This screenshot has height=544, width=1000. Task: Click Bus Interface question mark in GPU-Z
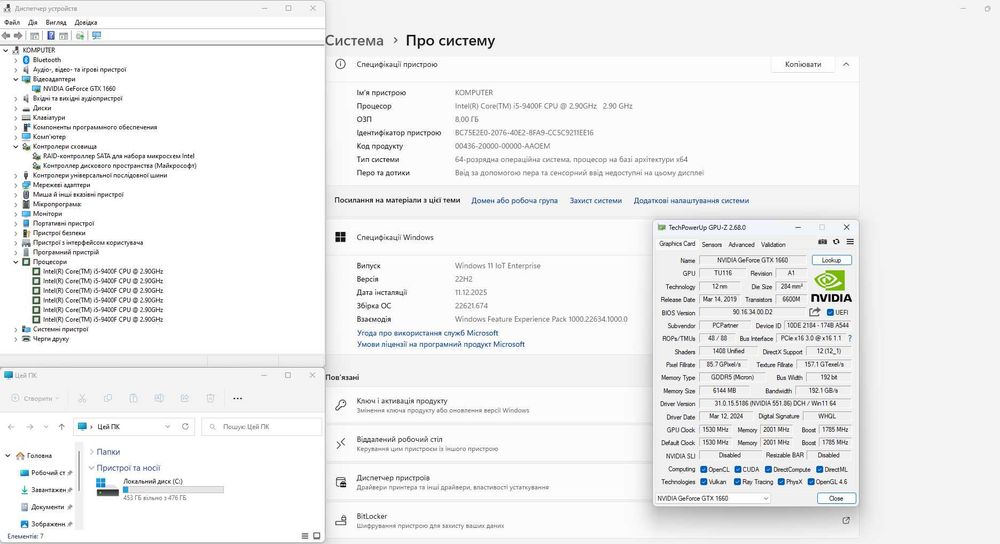click(x=849, y=338)
